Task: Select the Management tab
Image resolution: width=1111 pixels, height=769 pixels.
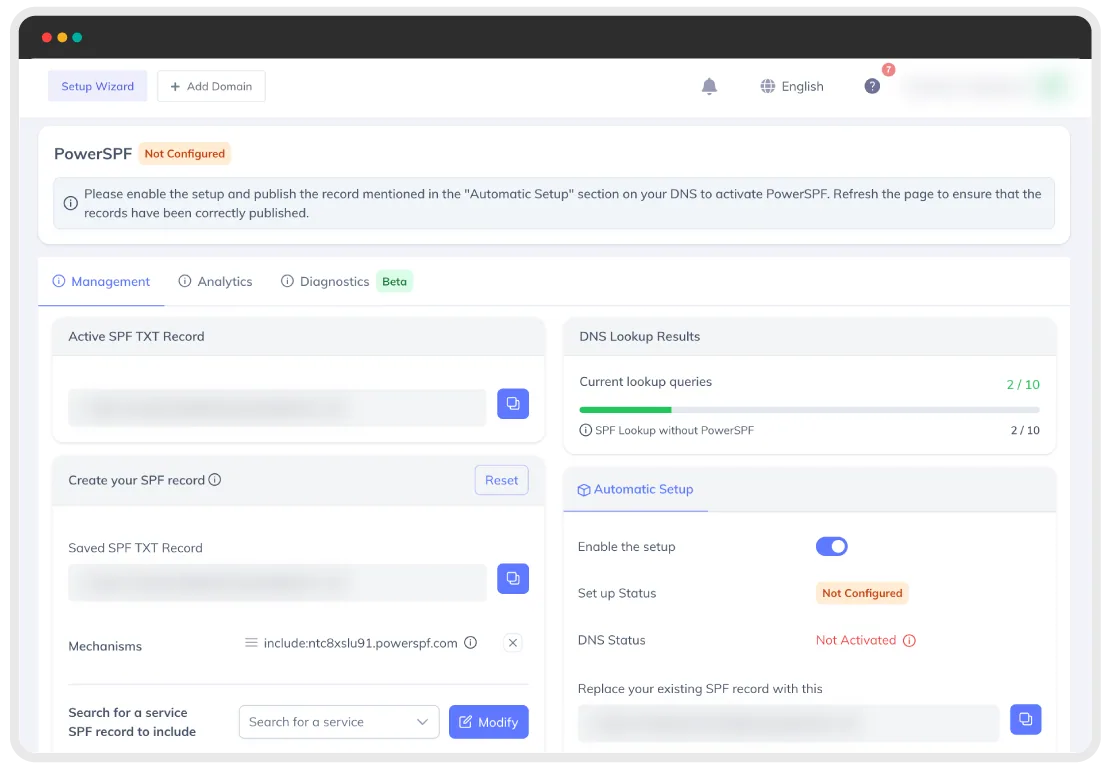Action: click(101, 281)
